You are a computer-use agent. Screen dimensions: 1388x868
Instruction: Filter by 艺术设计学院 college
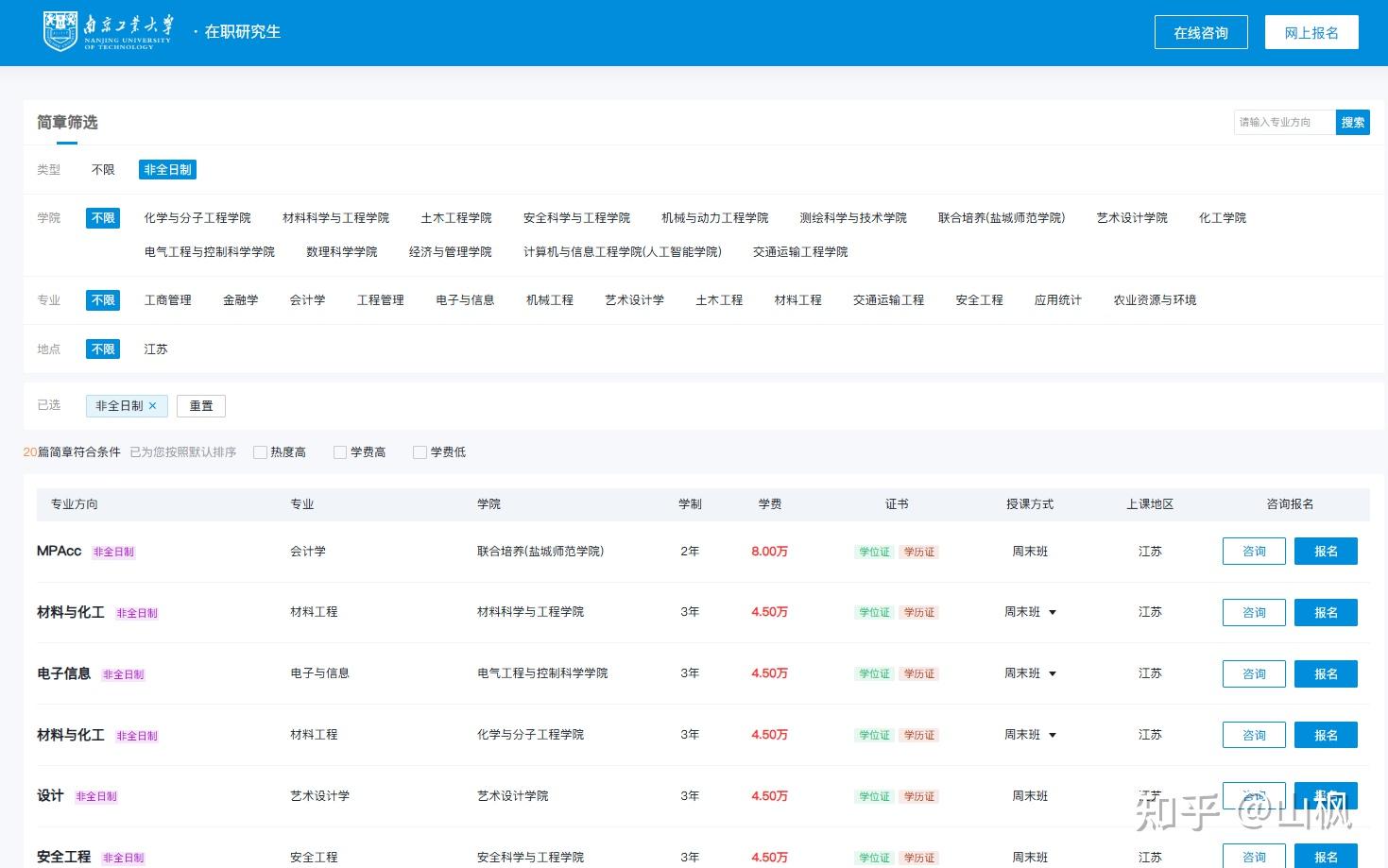click(x=1132, y=218)
